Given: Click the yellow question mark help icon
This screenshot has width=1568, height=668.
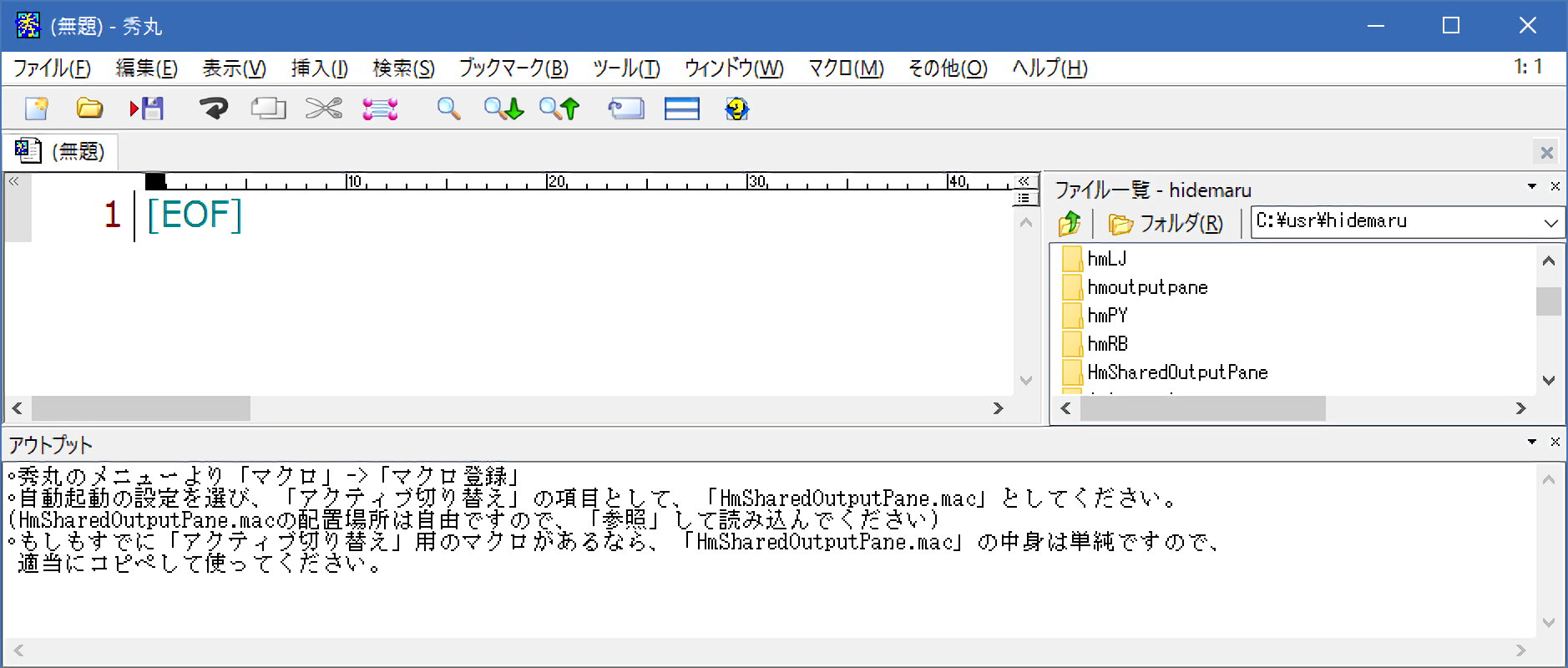Looking at the screenshot, I should tap(736, 109).
